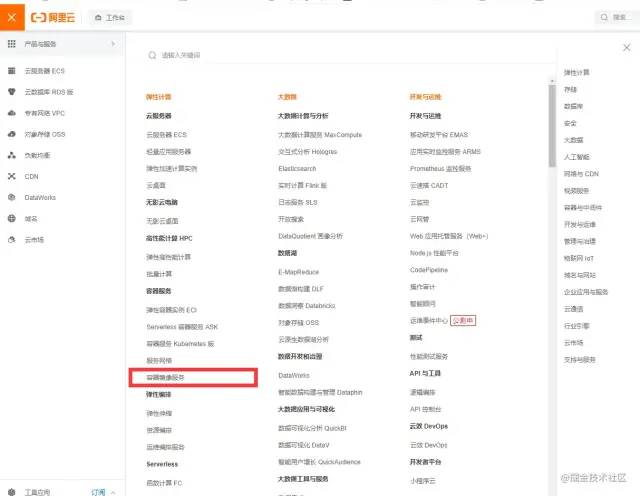Jump to the 弹性计算 category on the right
The width and height of the screenshot is (640, 496).
(576, 73)
